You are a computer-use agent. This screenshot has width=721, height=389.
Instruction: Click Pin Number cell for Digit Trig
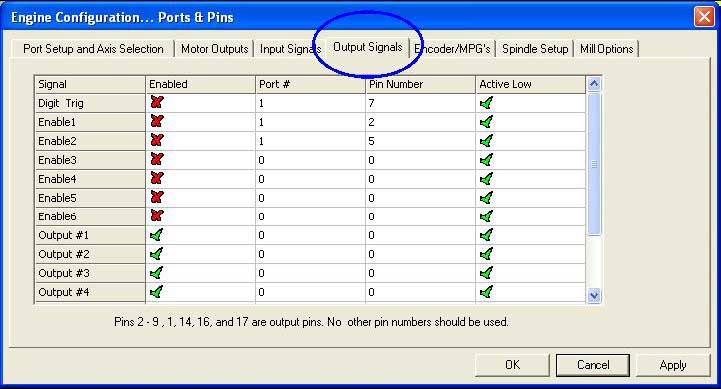tap(420, 103)
